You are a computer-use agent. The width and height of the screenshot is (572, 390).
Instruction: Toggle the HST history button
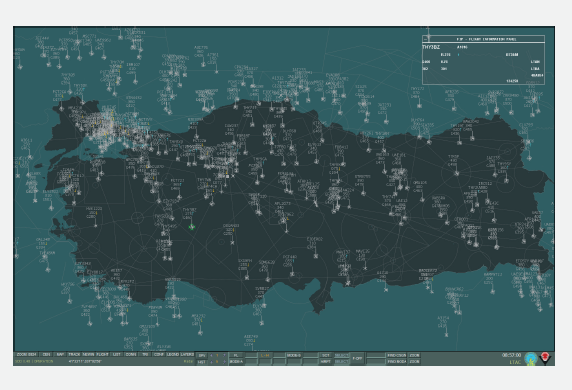[x=202, y=362]
